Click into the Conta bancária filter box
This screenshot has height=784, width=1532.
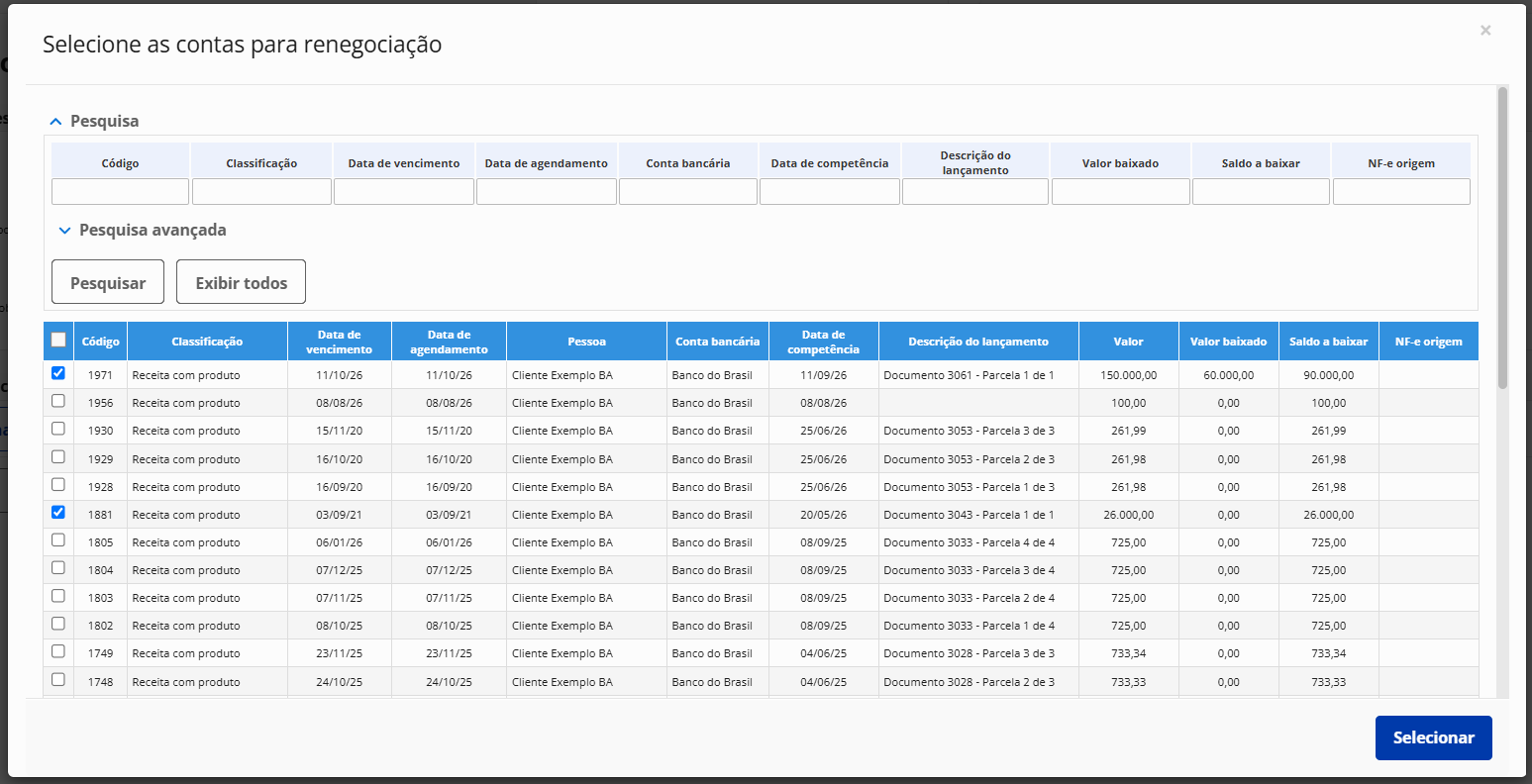coord(688,192)
